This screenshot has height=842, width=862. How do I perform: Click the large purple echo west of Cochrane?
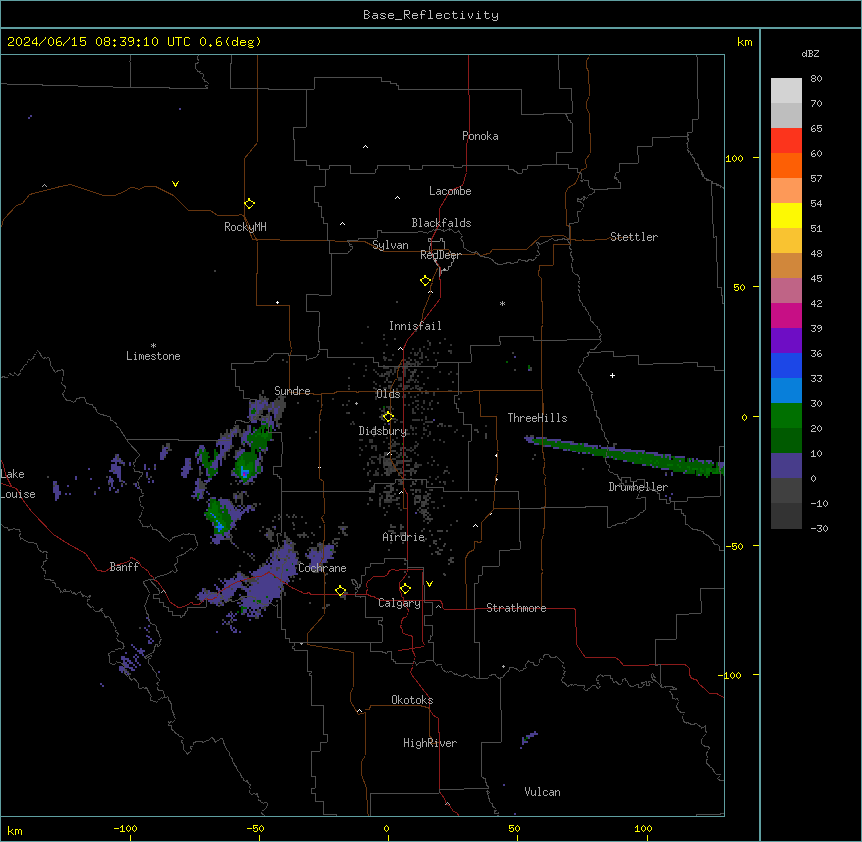click(264, 583)
